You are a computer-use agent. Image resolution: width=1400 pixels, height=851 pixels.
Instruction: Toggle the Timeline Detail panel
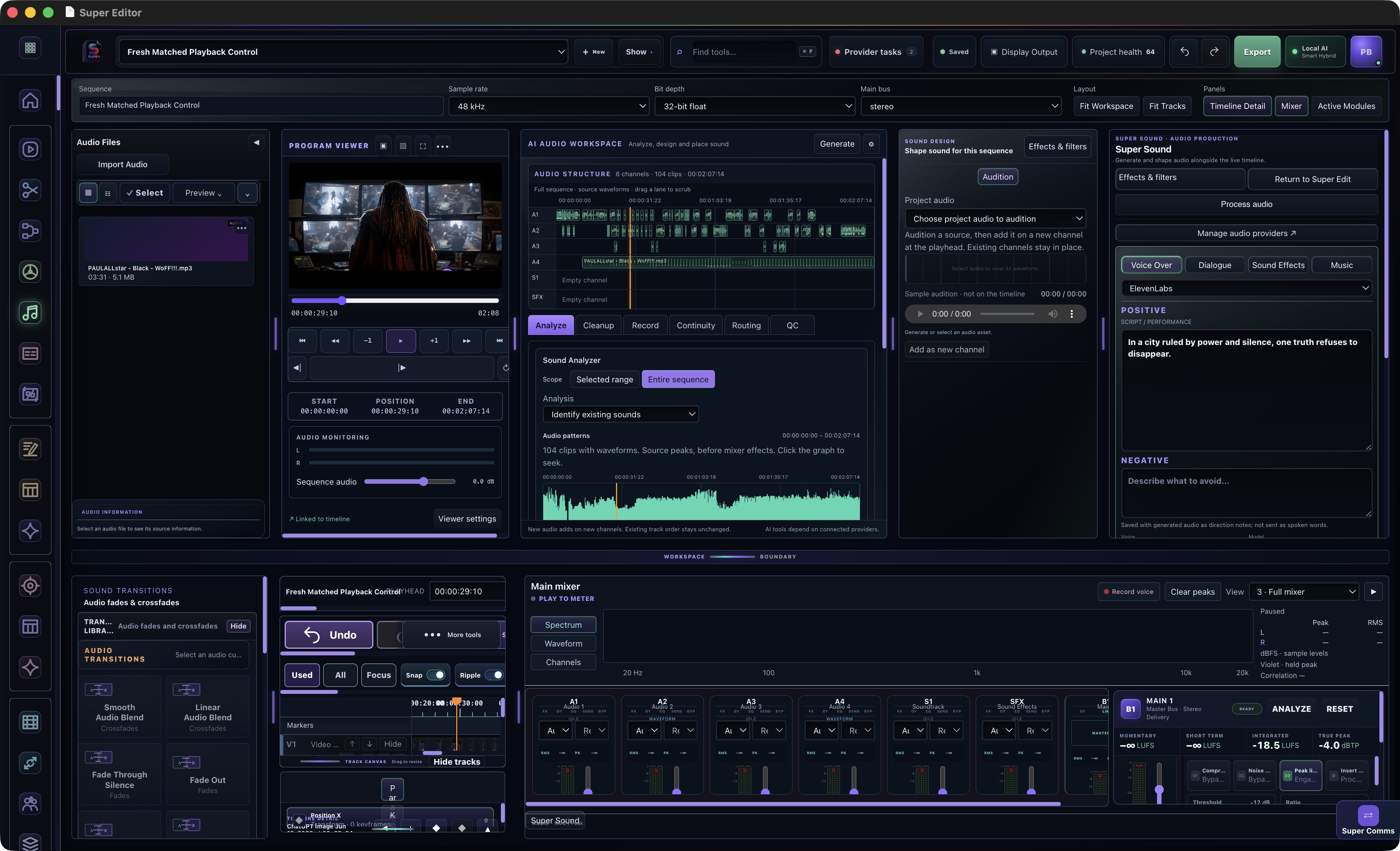pyautogui.click(x=1237, y=106)
